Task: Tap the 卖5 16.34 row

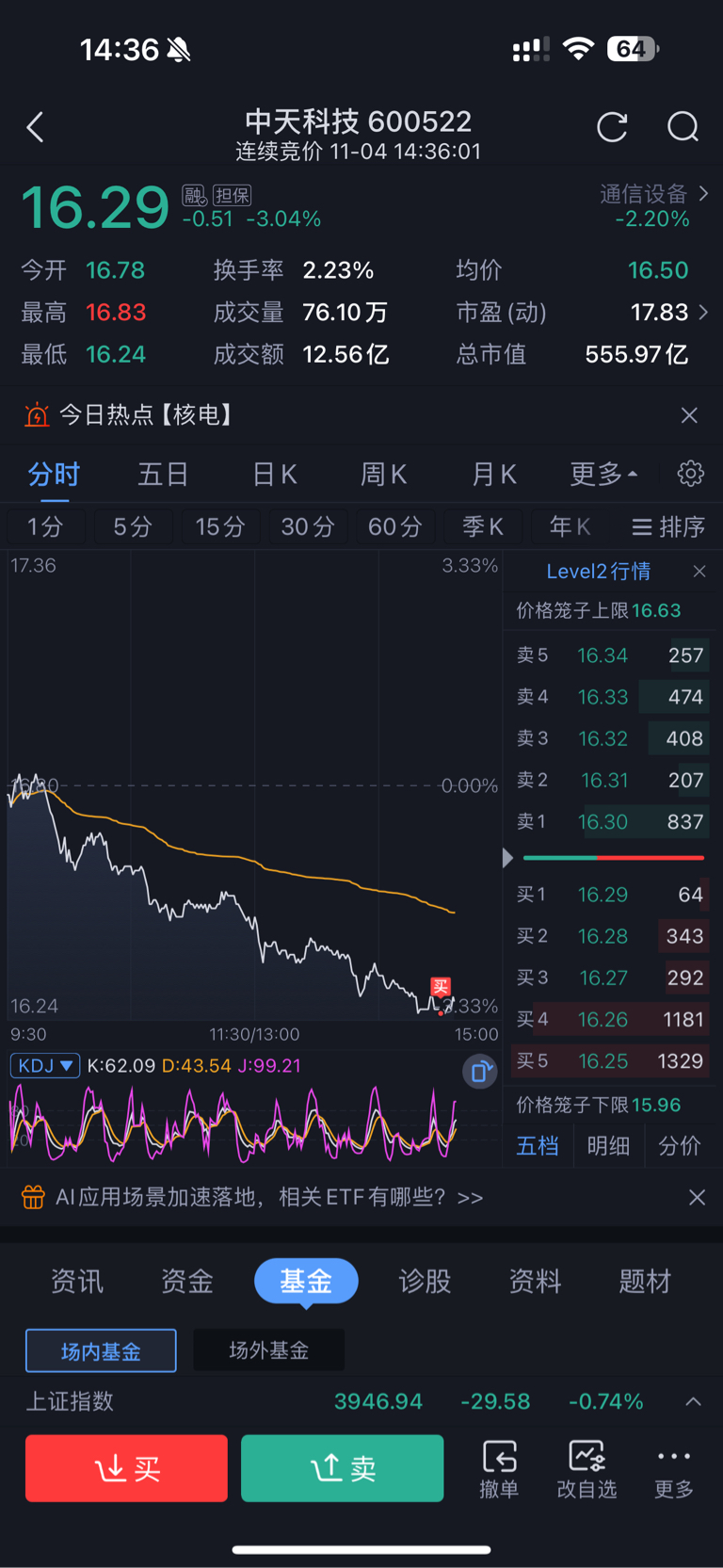Action: click(610, 655)
